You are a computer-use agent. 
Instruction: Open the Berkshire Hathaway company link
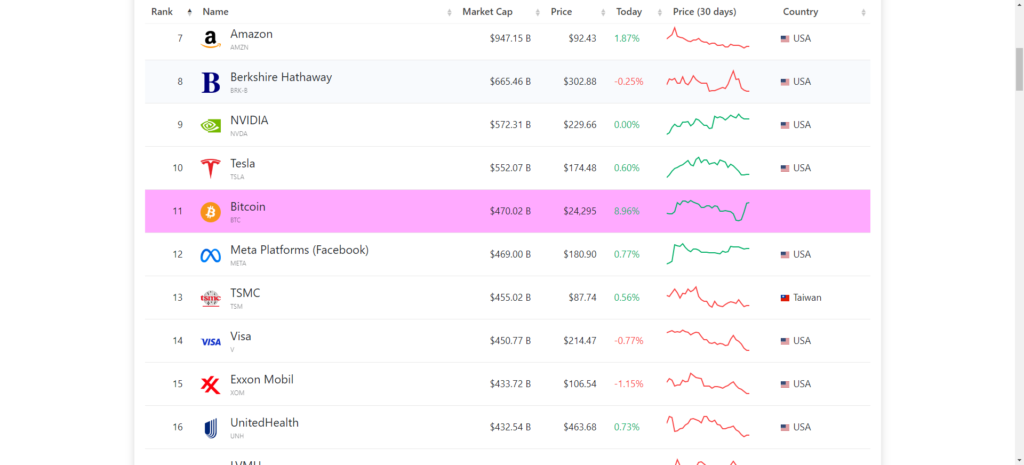pyautogui.click(x=281, y=77)
